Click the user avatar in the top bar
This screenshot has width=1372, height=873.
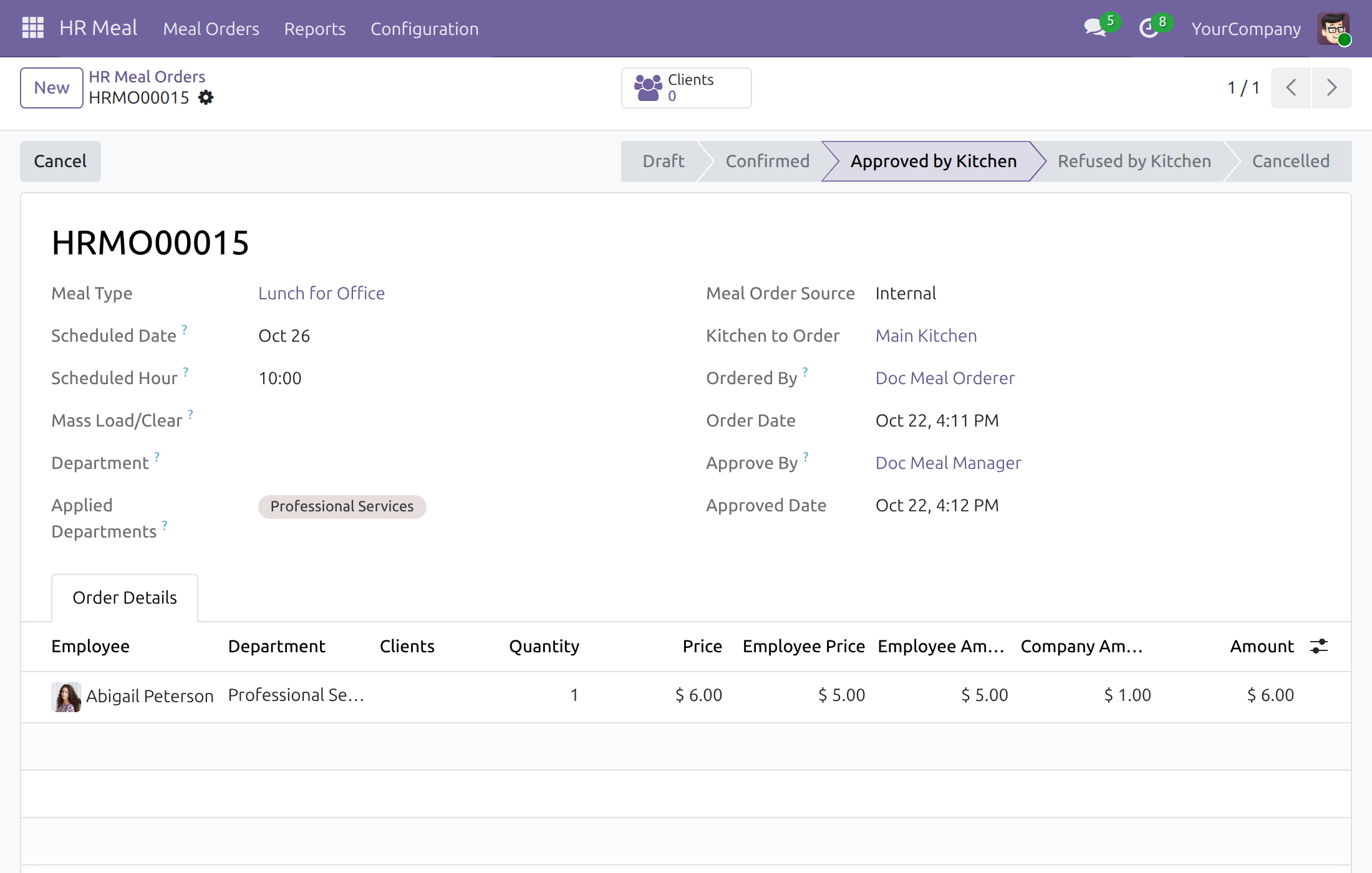[x=1333, y=29]
